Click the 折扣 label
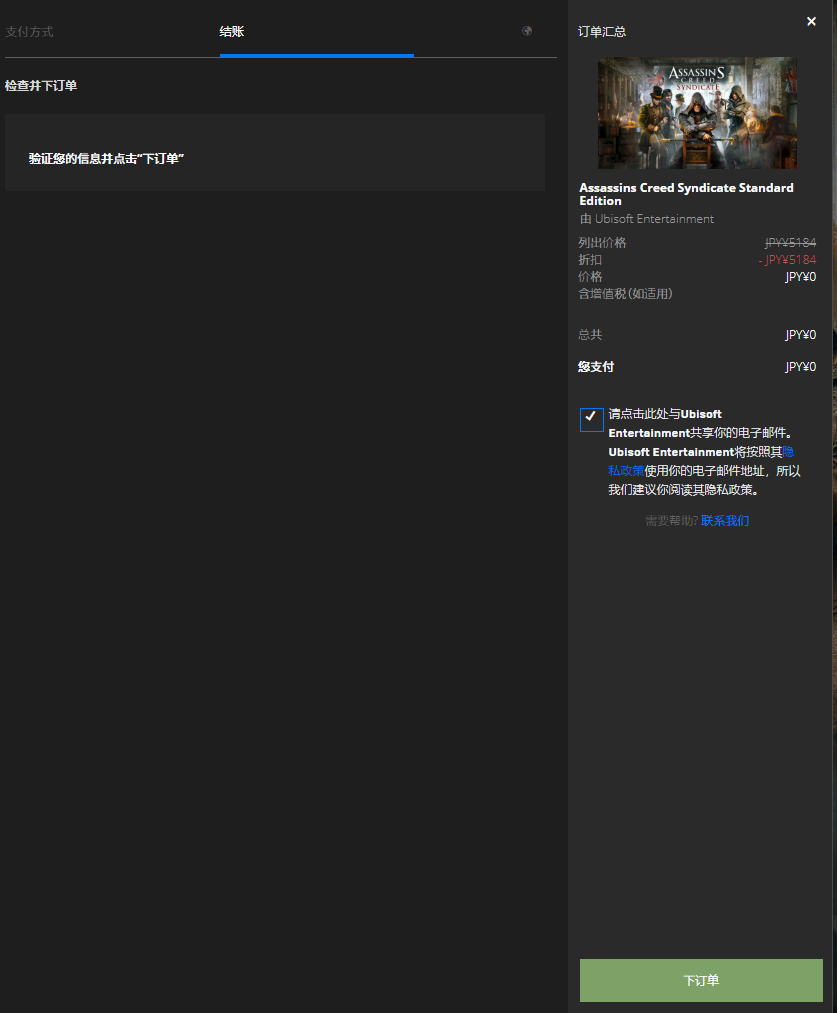Viewport: 837px width, 1013px height. [x=590, y=260]
